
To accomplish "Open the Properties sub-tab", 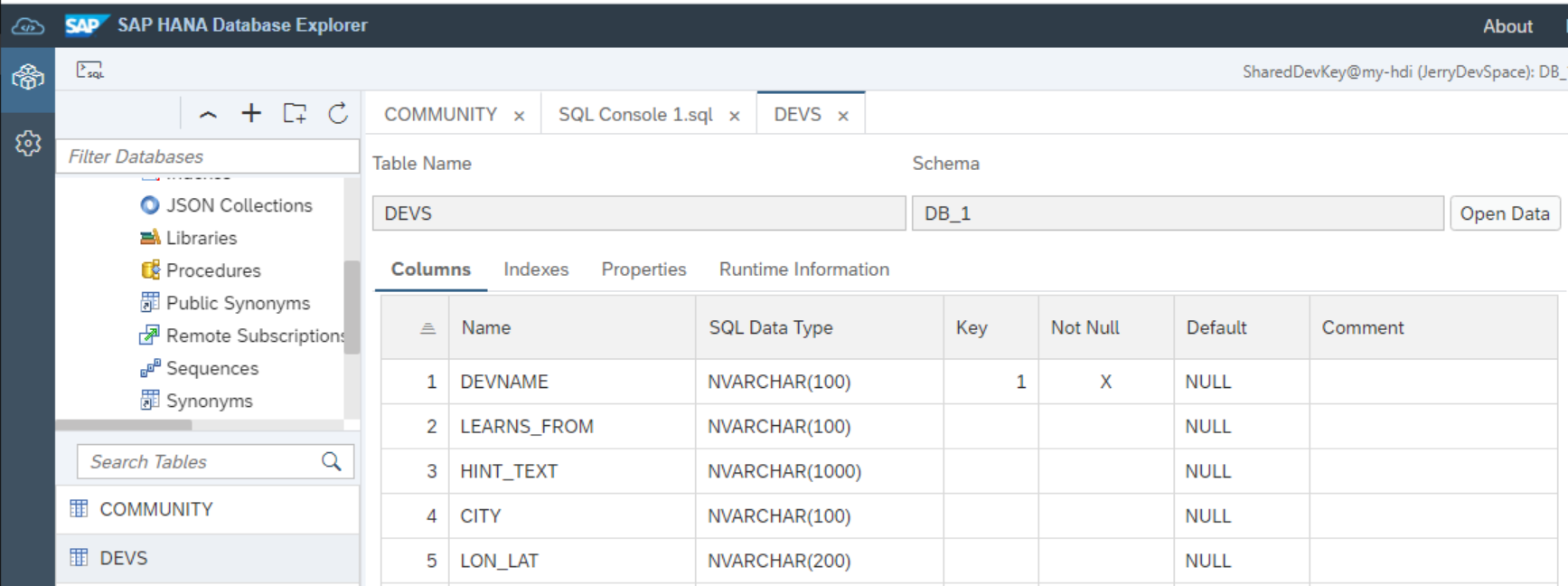I will 643,269.
